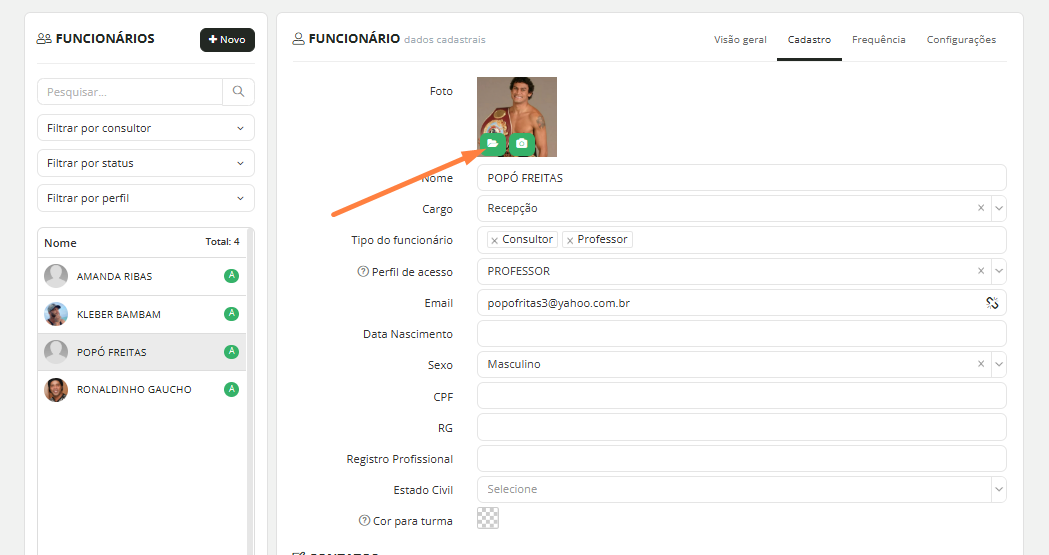Image resolution: width=1049 pixels, height=555 pixels.
Task: Click Amanda Ribas avatar
Action: click(56, 276)
